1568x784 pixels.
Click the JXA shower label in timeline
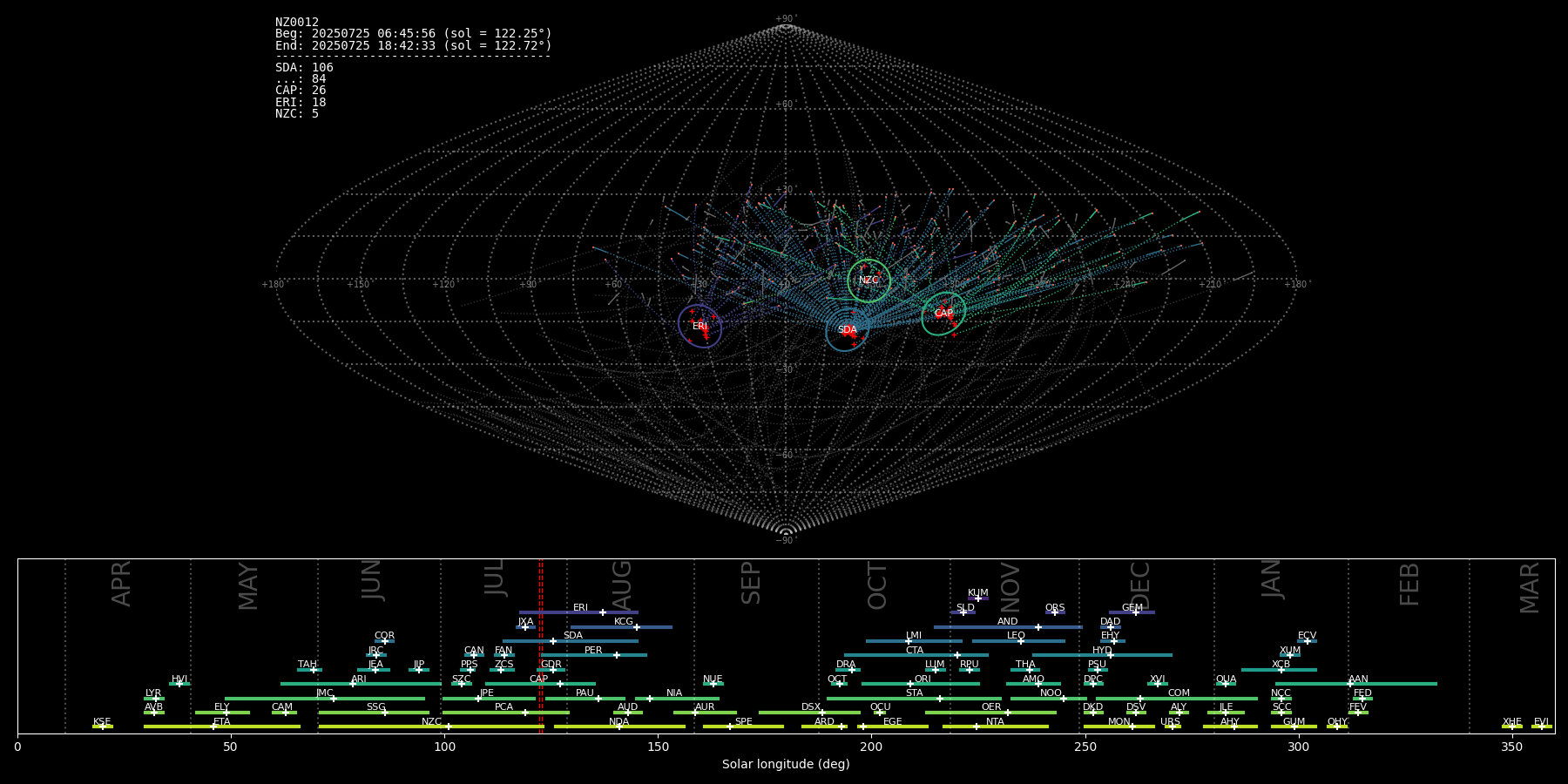(525, 622)
